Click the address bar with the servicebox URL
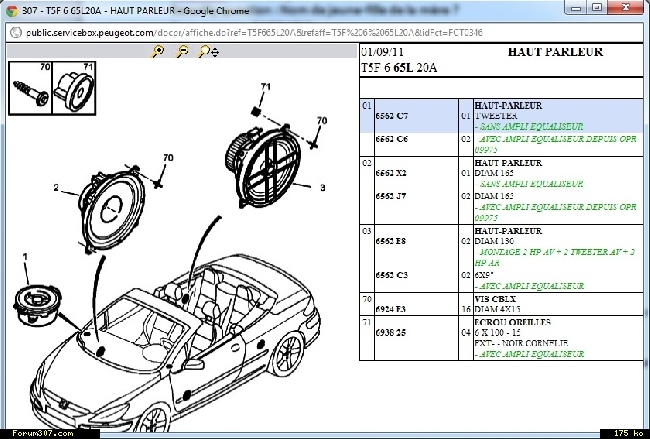 pyautogui.click(x=325, y=33)
